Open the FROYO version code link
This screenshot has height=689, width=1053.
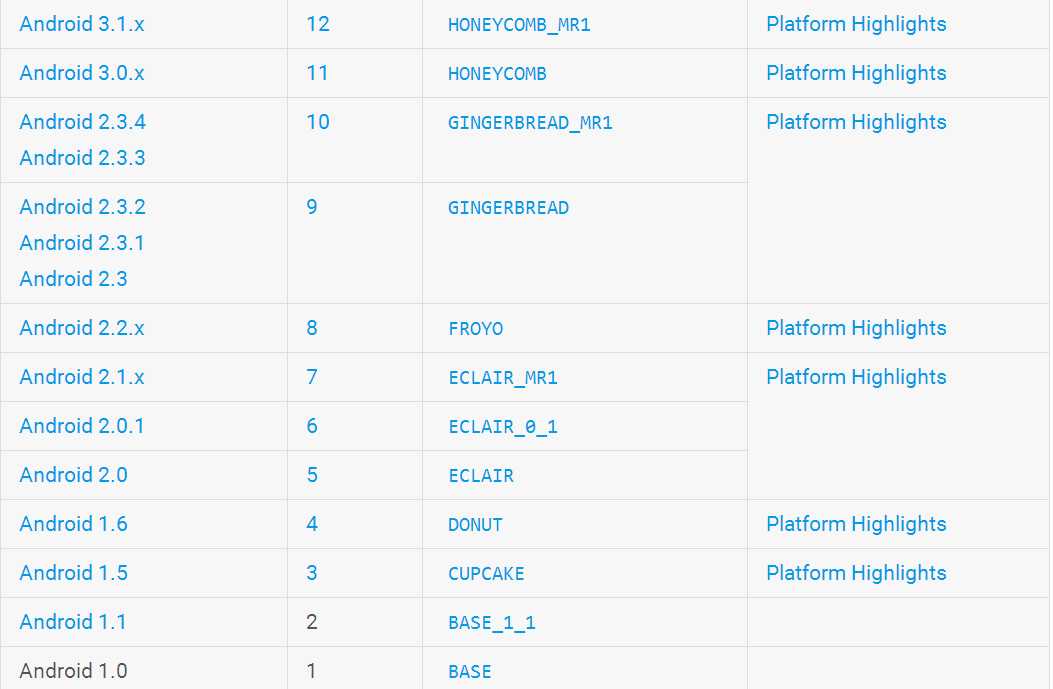[475, 329]
